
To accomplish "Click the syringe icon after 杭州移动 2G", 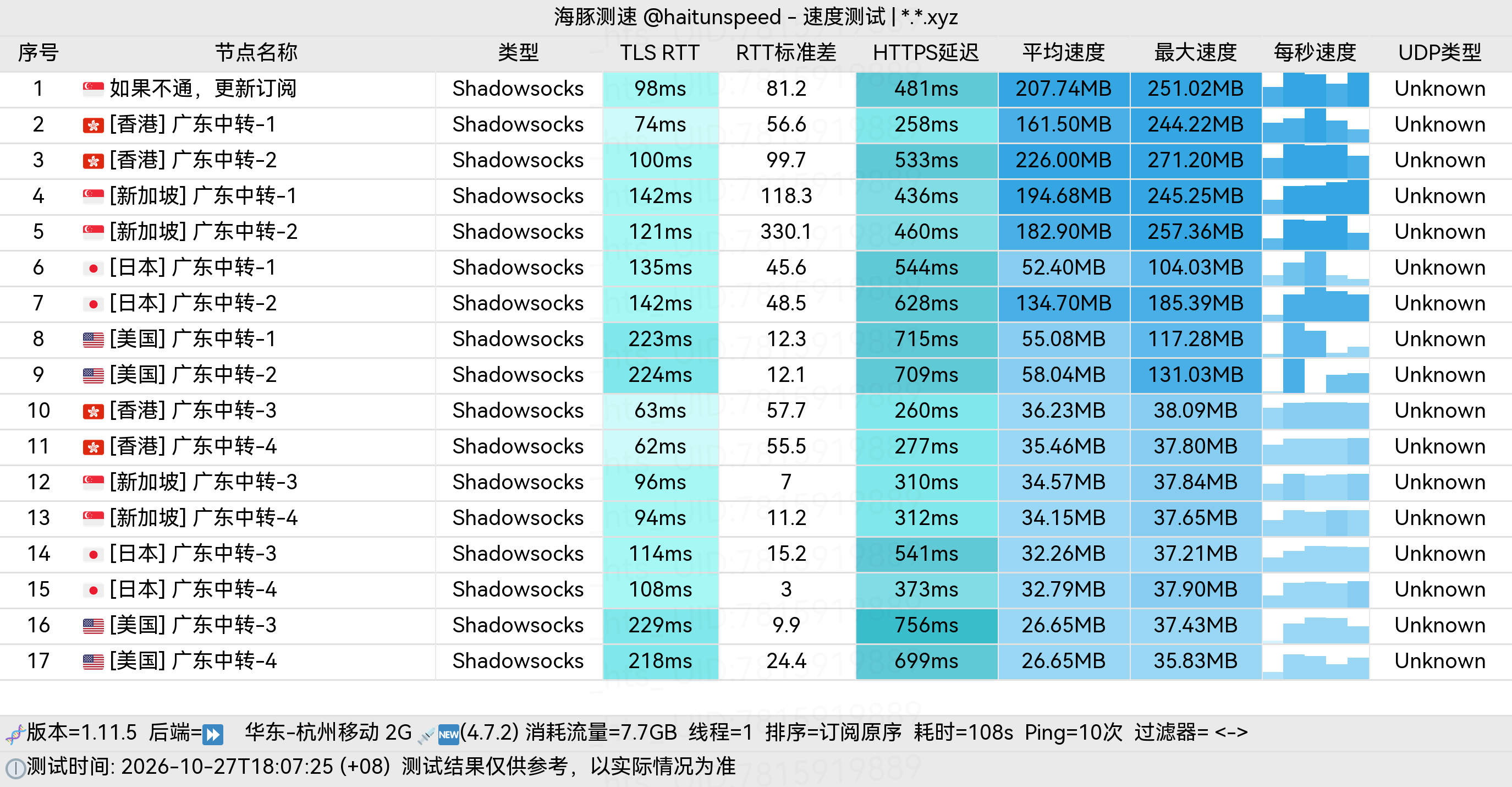I will (426, 735).
